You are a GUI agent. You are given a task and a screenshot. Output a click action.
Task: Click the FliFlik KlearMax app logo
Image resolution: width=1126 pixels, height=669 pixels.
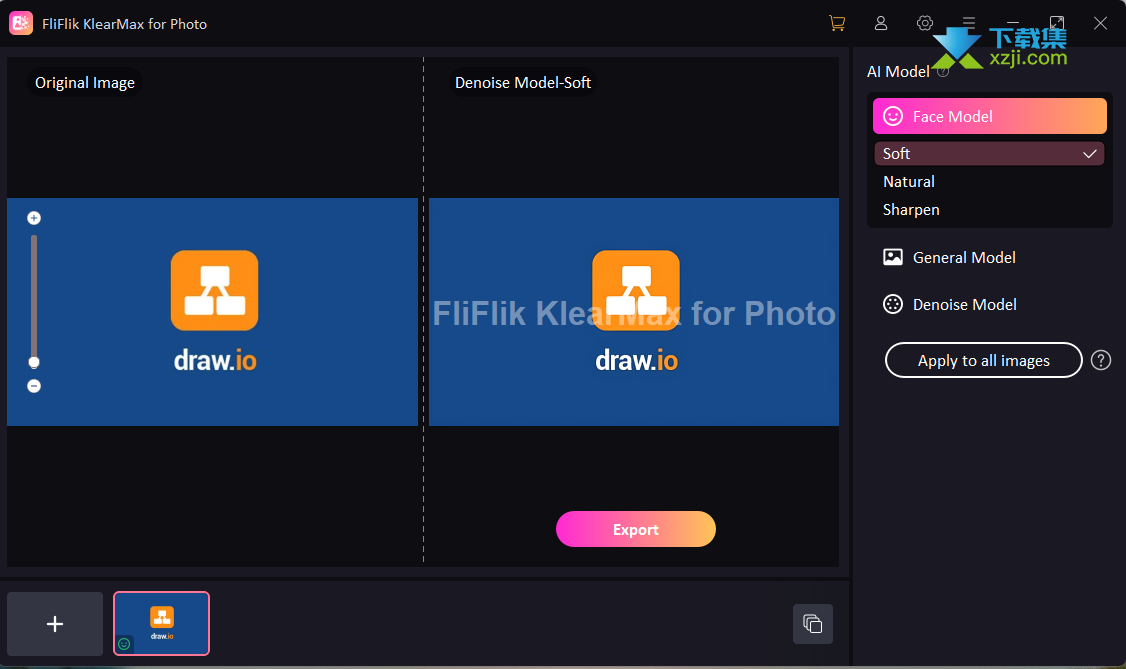point(21,24)
